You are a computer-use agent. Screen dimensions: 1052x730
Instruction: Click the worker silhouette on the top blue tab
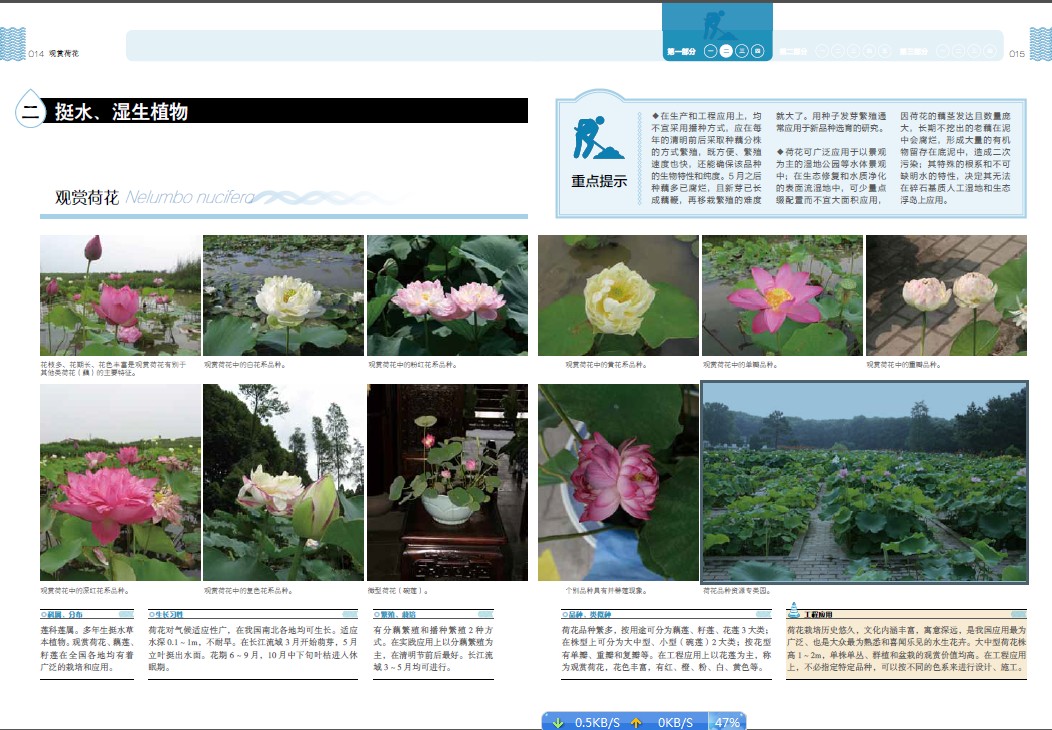point(714,24)
